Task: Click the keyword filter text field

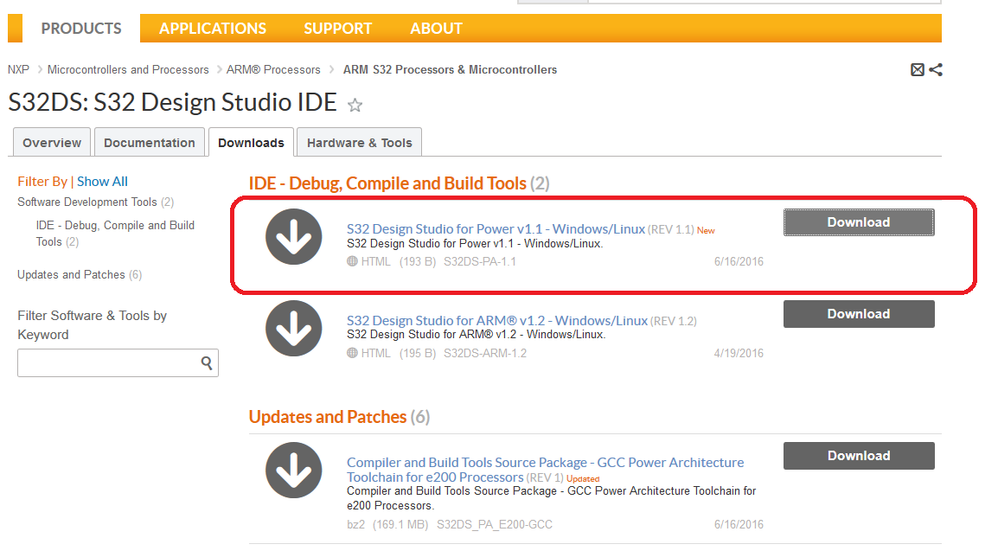Action: click(x=107, y=363)
